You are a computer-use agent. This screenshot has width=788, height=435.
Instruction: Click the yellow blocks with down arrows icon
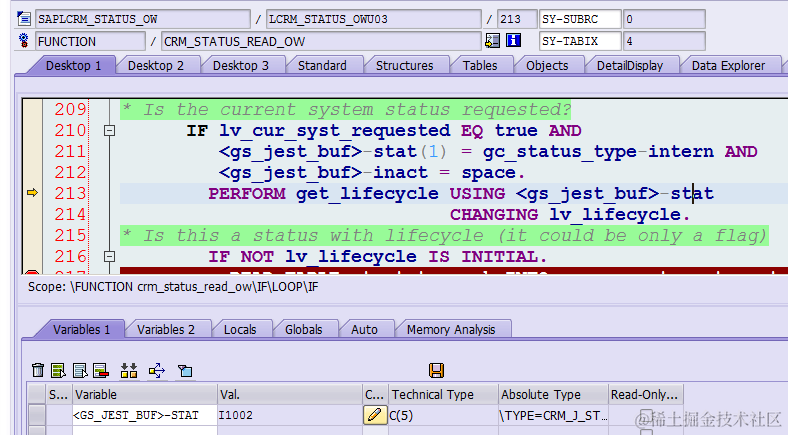(x=129, y=371)
